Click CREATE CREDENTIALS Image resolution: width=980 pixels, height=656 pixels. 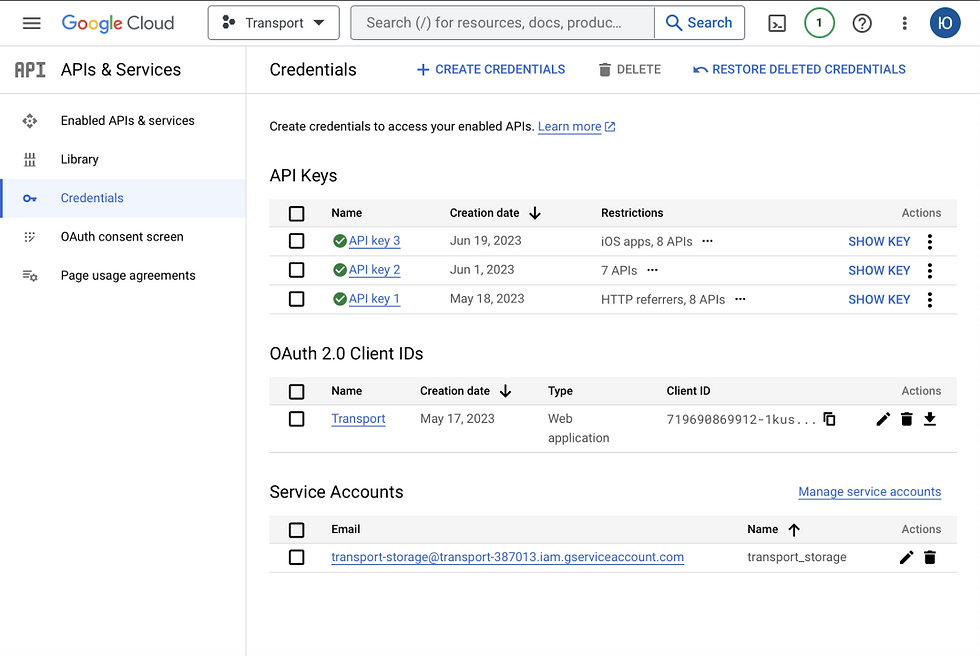[491, 69]
